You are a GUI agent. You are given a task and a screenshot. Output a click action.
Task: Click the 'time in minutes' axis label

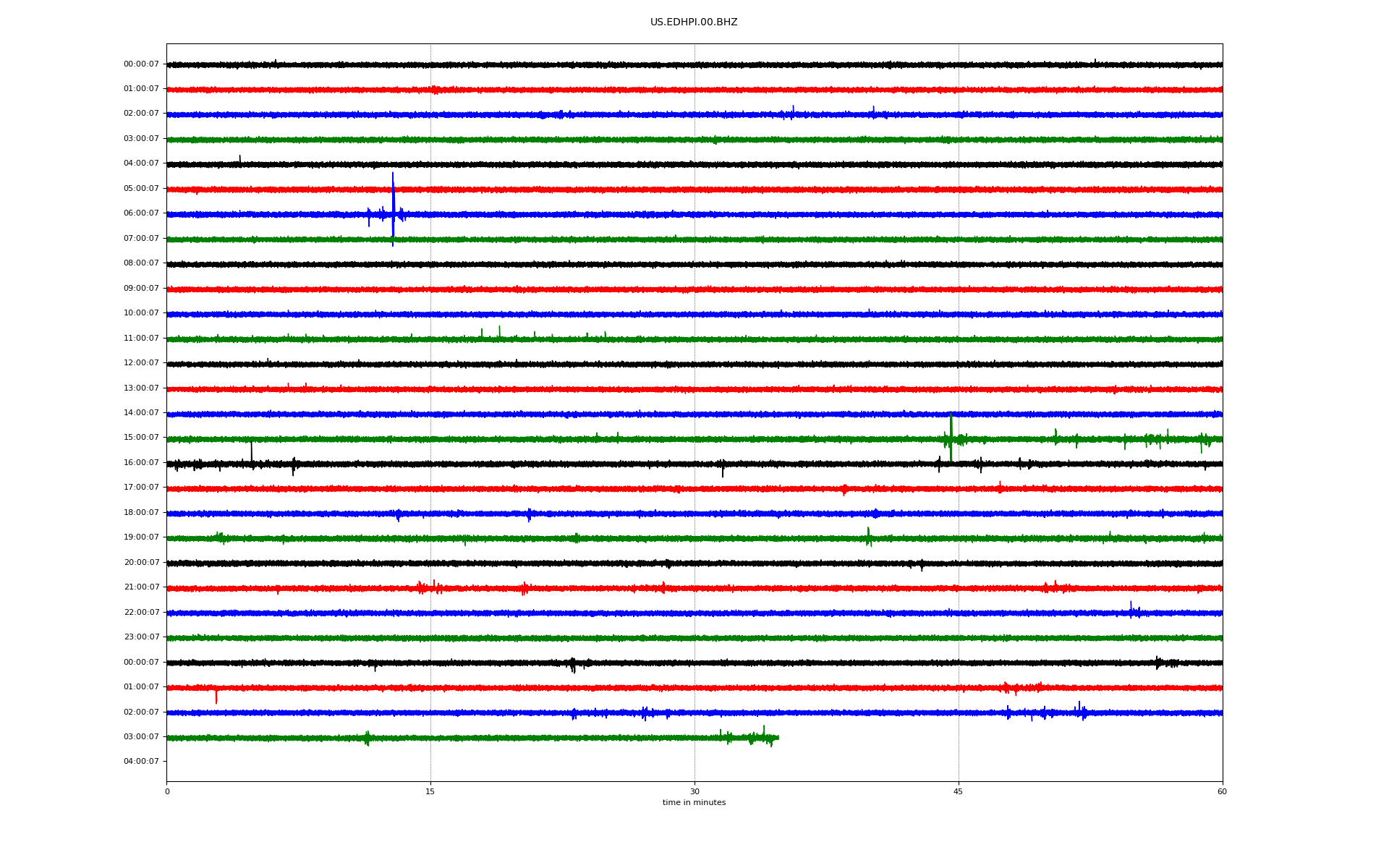pos(693,803)
